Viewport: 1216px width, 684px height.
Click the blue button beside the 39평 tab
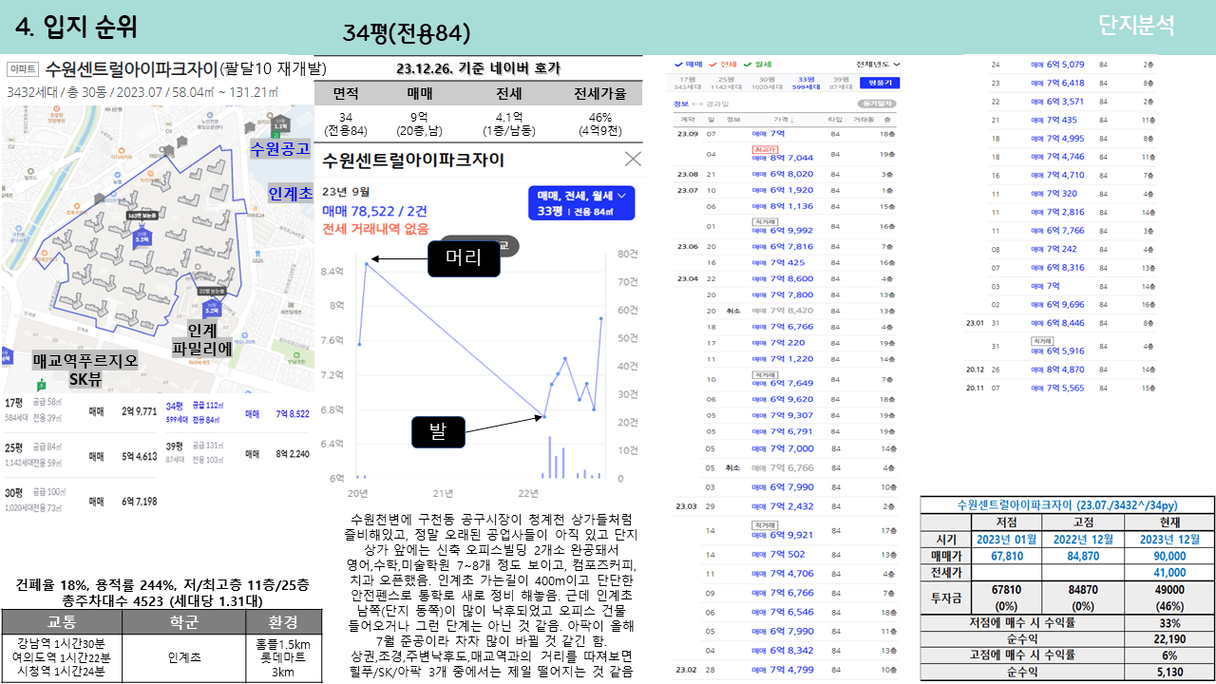881,83
